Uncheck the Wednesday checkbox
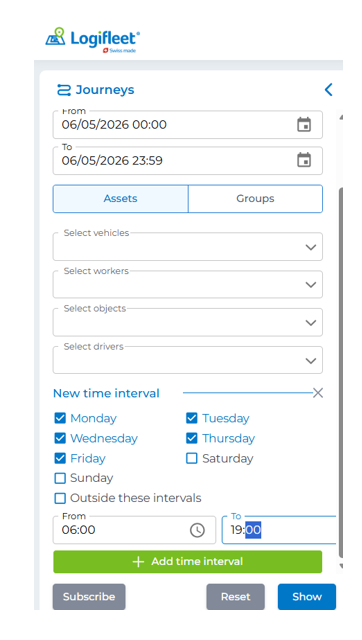Viewport: 362px width, 640px height. tap(60, 438)
